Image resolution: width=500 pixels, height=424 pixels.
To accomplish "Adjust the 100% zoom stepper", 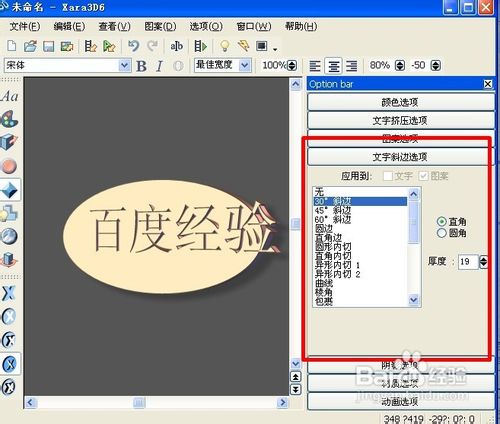I will click(292, 66).
